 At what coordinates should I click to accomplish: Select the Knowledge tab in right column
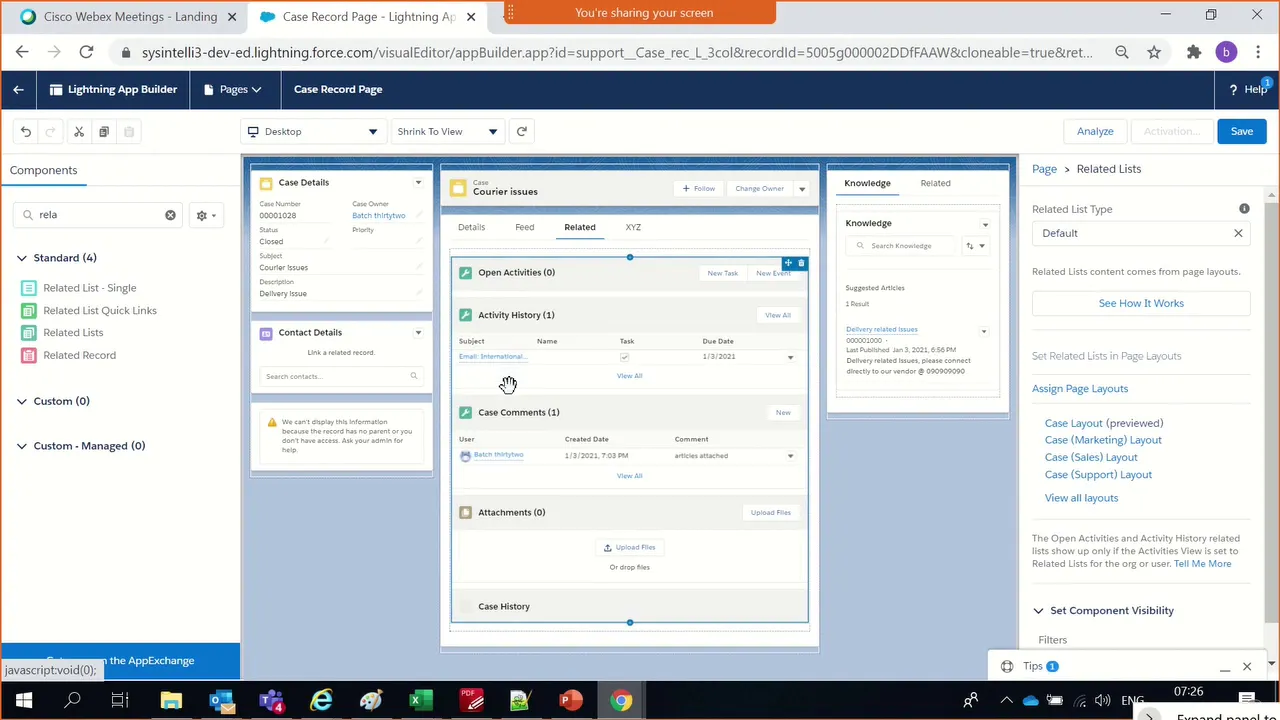coord(867,183)
